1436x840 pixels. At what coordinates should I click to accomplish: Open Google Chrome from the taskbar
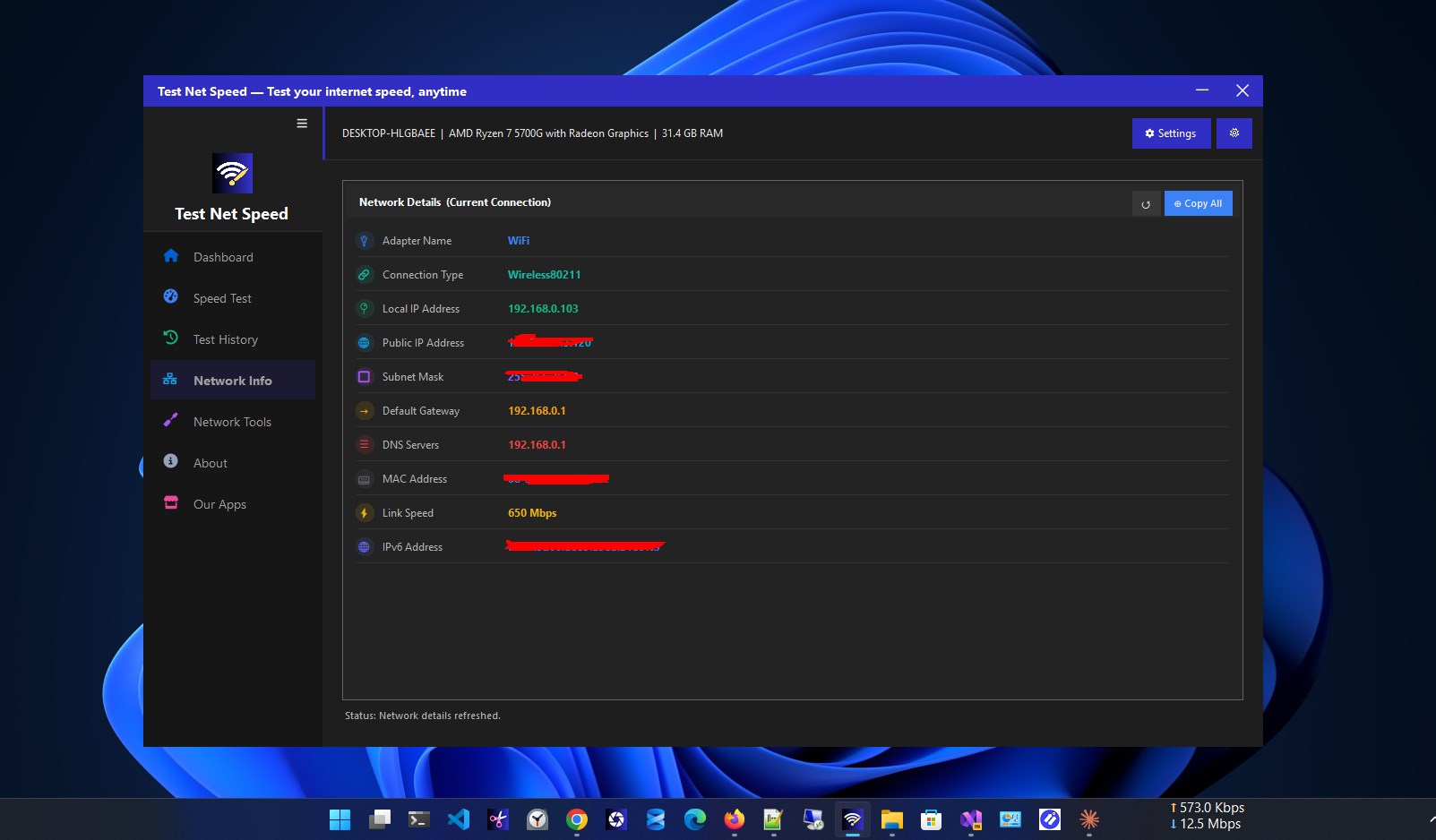point(577,819)
